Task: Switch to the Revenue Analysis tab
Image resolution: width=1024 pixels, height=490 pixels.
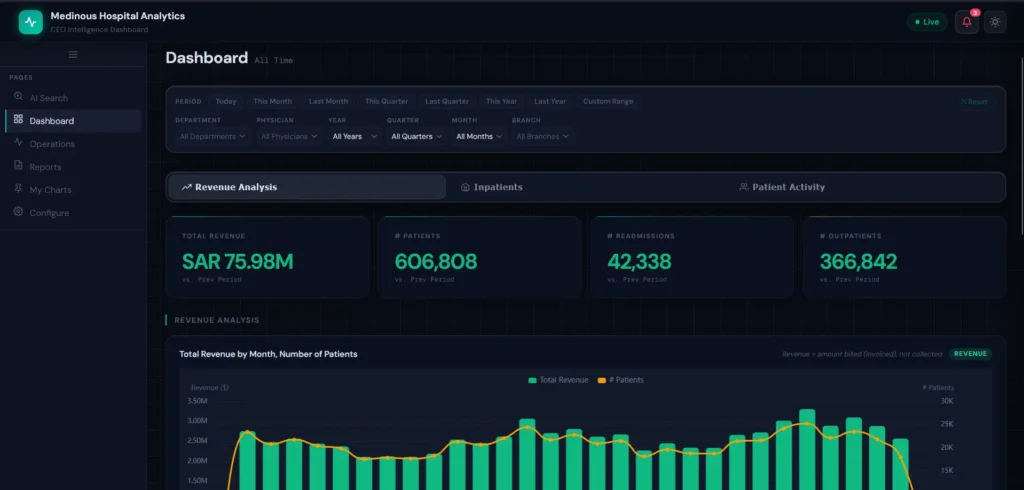Action: (x=307, y=187)
